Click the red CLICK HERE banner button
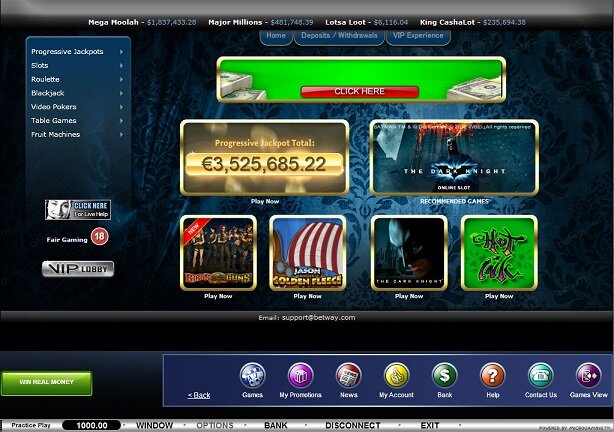Screen dimensions: 614x432 359,92
